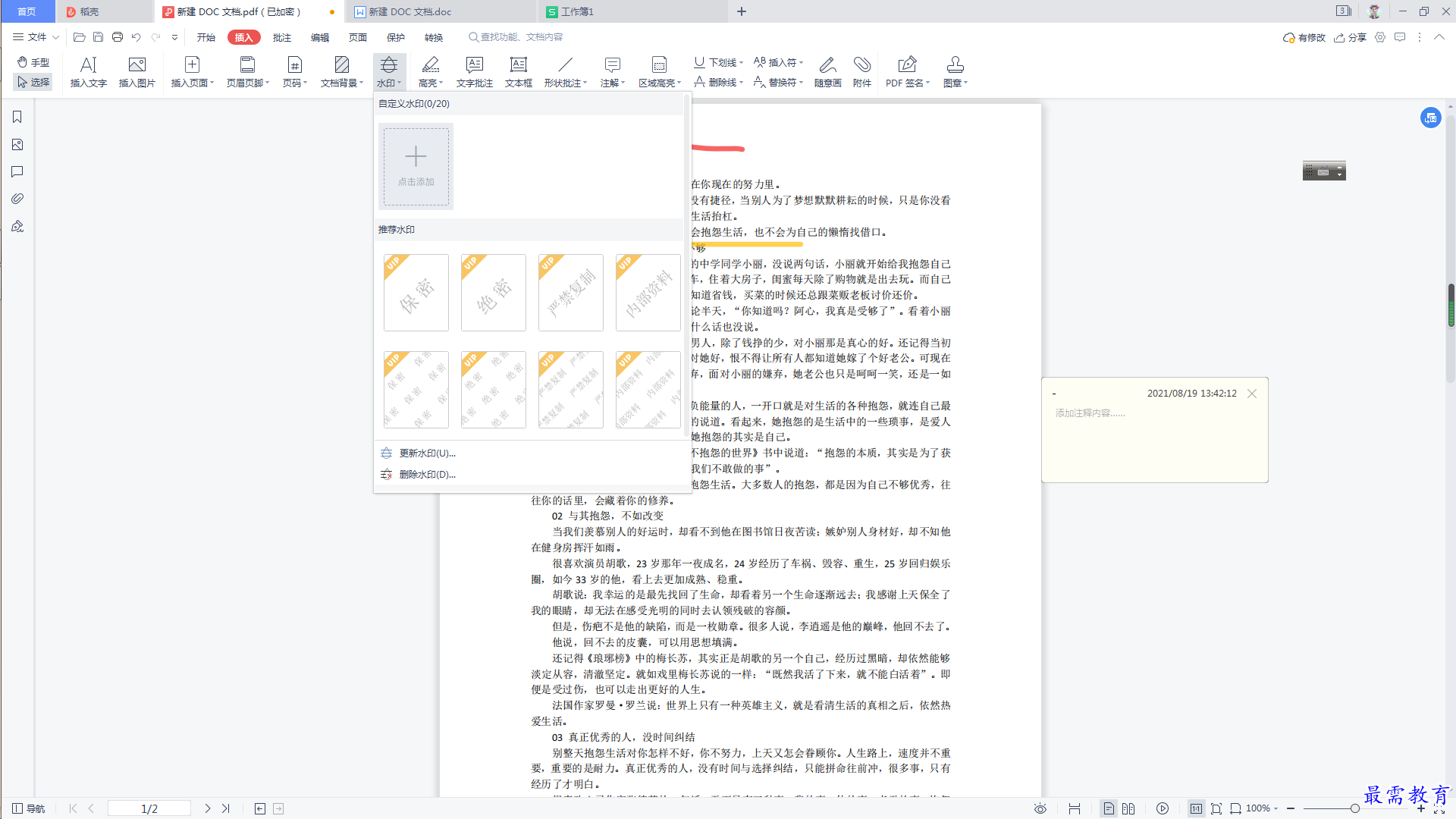This screenshot has height=819, width=1456.
Task: Click the zoom out minus button
Action: click(1291, 808)
